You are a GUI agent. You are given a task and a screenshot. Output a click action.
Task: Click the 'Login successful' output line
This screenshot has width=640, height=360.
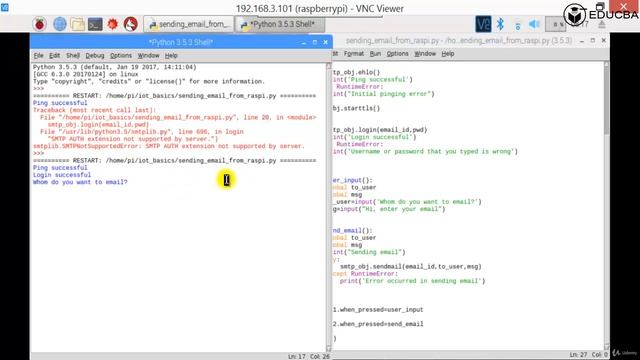[x=62, y=175]
